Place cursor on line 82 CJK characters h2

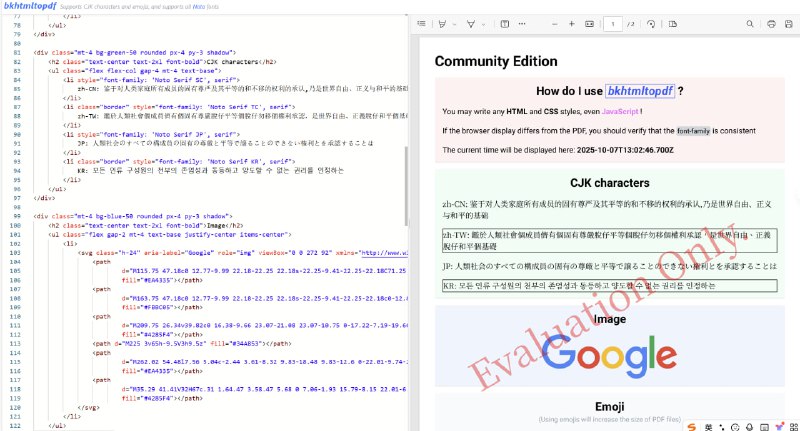tap(162, 62)
